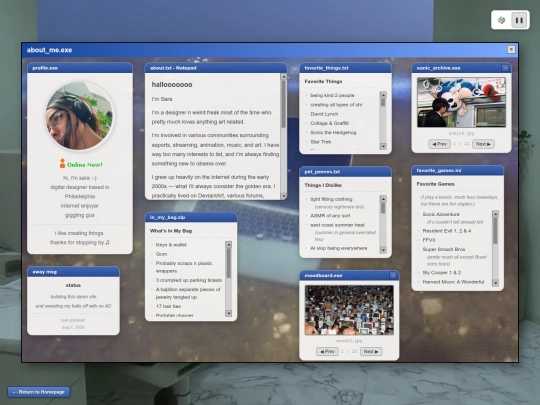Click scroll up arrow in about.txt Notepad

pos(283,77)
